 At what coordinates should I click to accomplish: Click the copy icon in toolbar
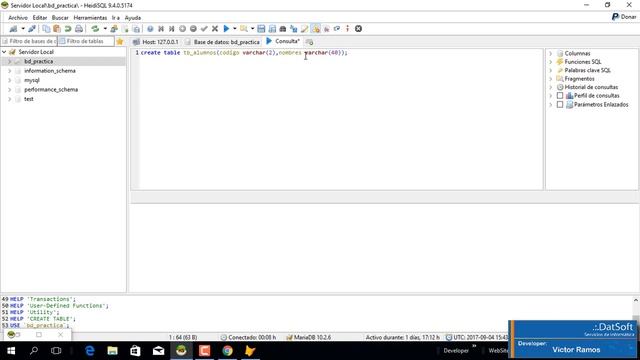(x=46, y=29)
